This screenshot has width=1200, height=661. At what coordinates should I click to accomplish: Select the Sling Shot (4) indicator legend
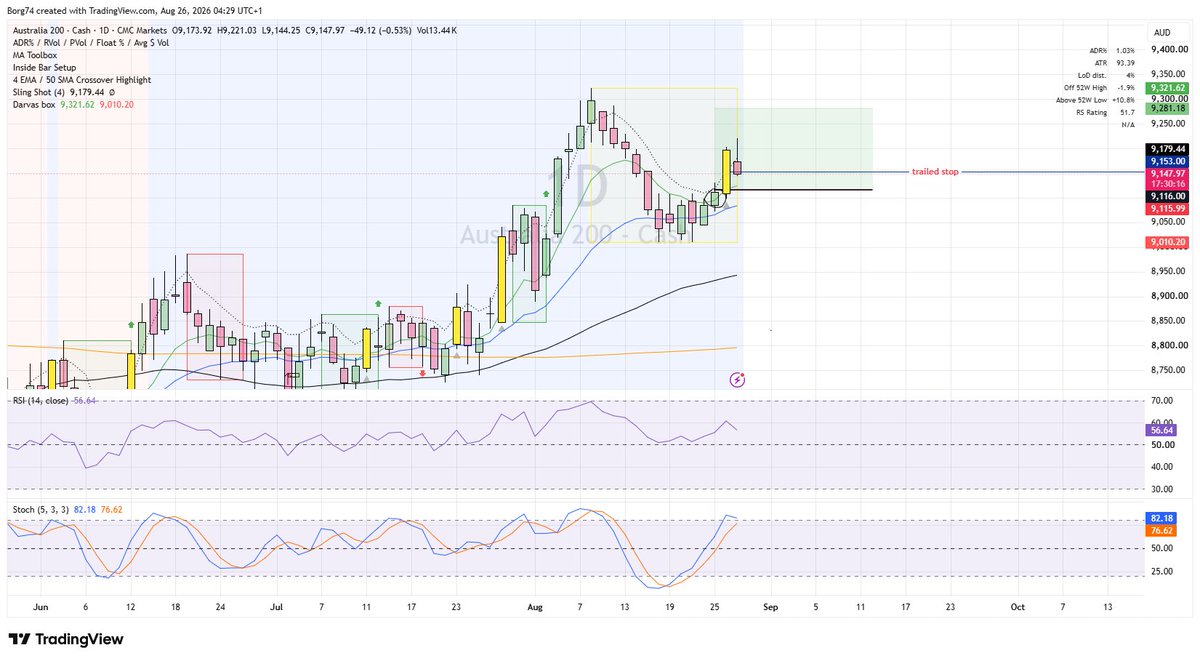coord(62,91)
